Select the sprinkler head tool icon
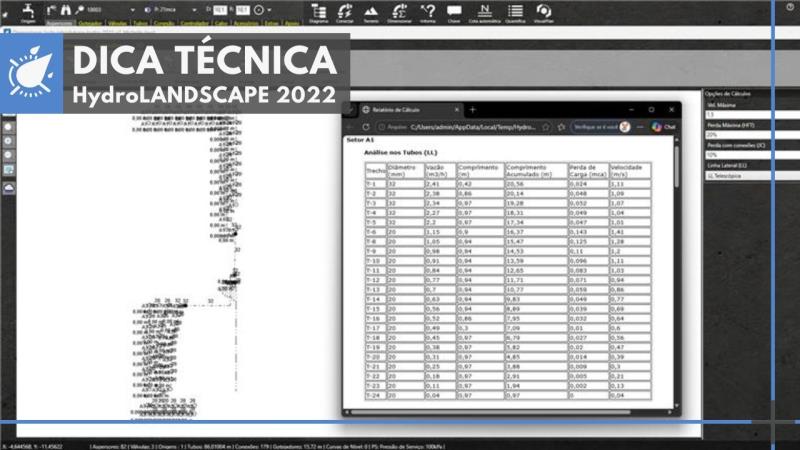Viewport: 800px width, 450px height. (51, 10)
